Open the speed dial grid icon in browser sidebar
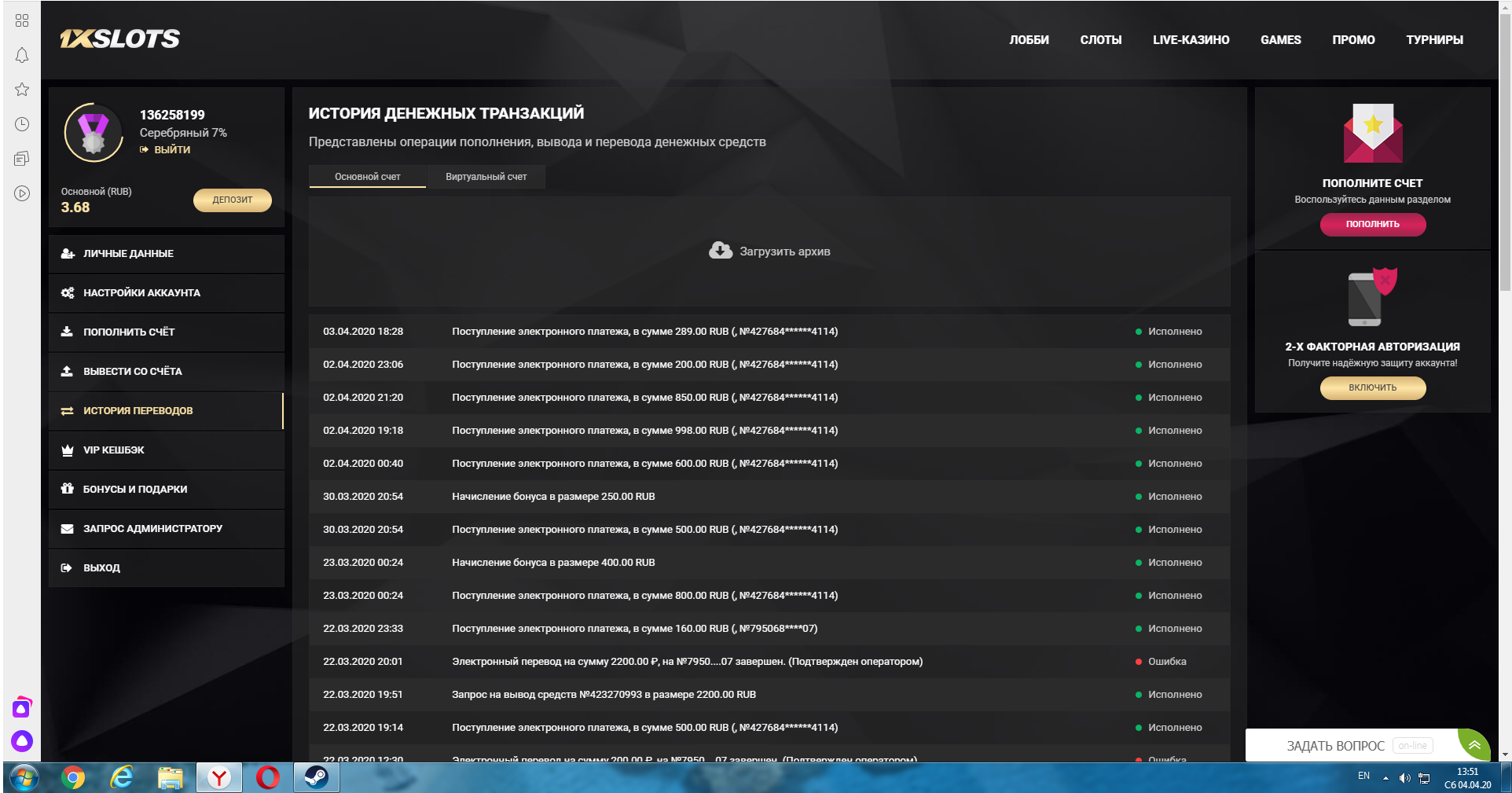Screen dimensions: 1512x793 (x=22, y=20)
